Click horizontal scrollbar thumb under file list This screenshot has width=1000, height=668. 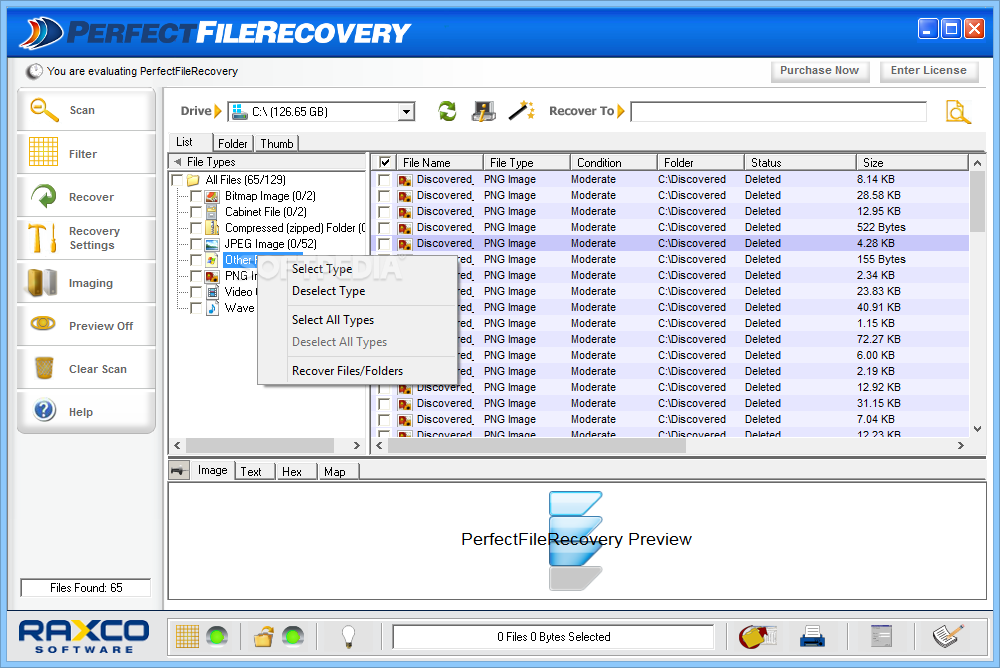coord(537,445)
